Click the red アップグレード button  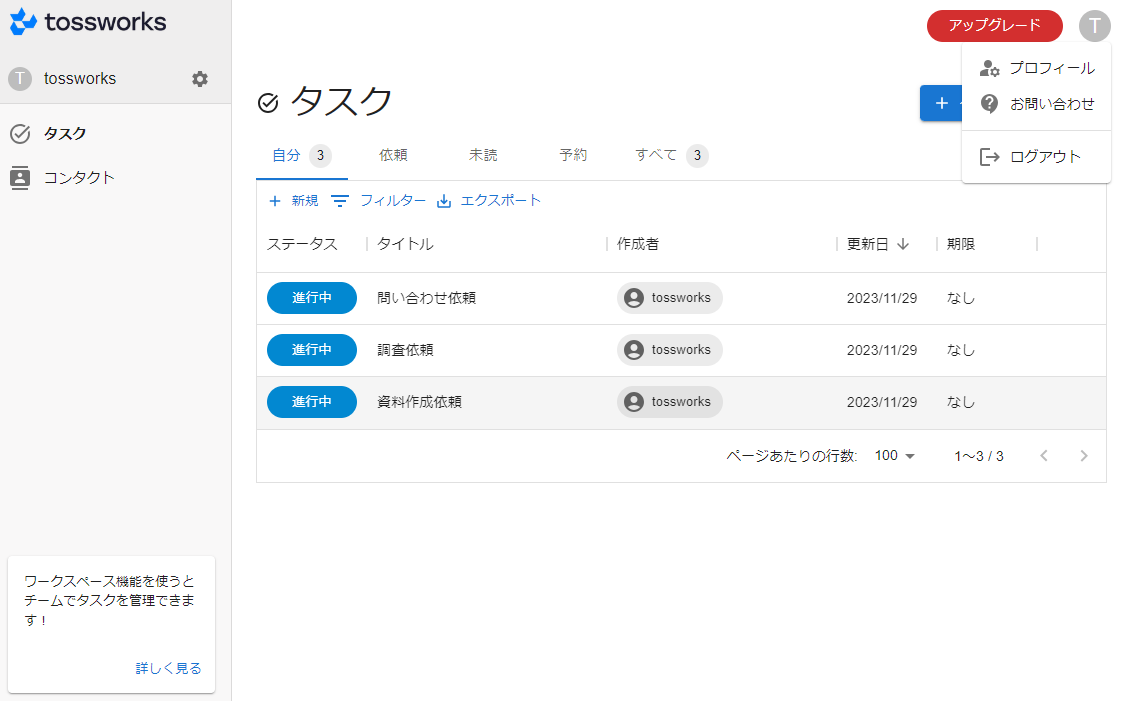994,26
